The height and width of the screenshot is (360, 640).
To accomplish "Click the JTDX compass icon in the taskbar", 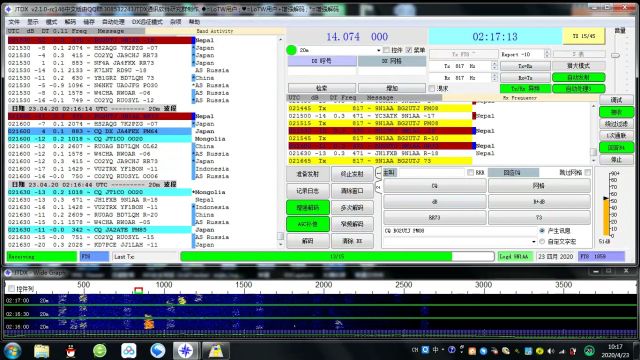I will click(185, 351).
